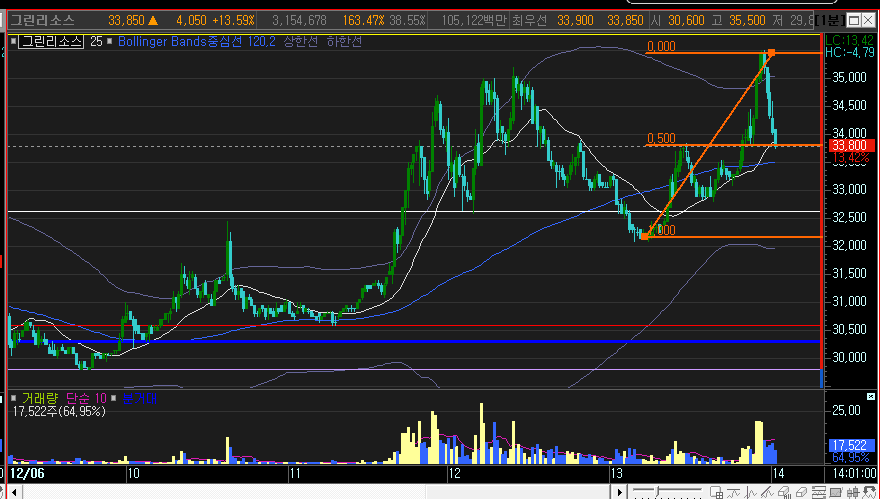This screenshot has width=880, height=499.
Task: Select the crosshair line tool icon
Action: pos(750,493)
